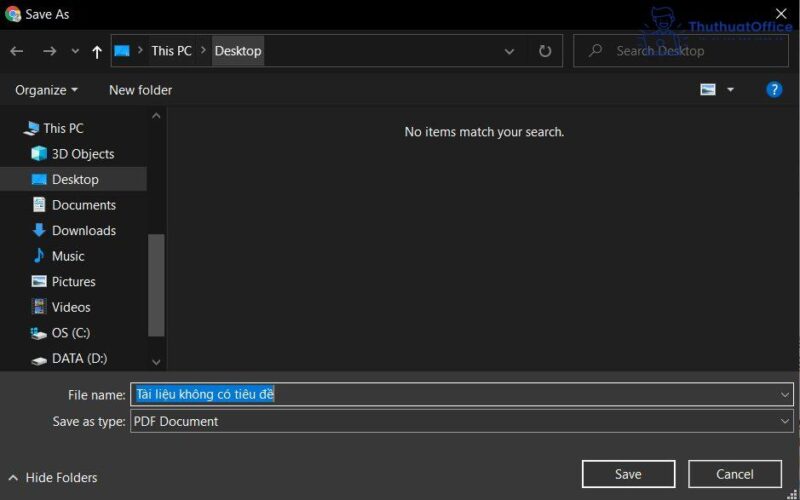Screen dimensions: 800x500
Task: Click the magnifier icon in search box
Action: 595,51
